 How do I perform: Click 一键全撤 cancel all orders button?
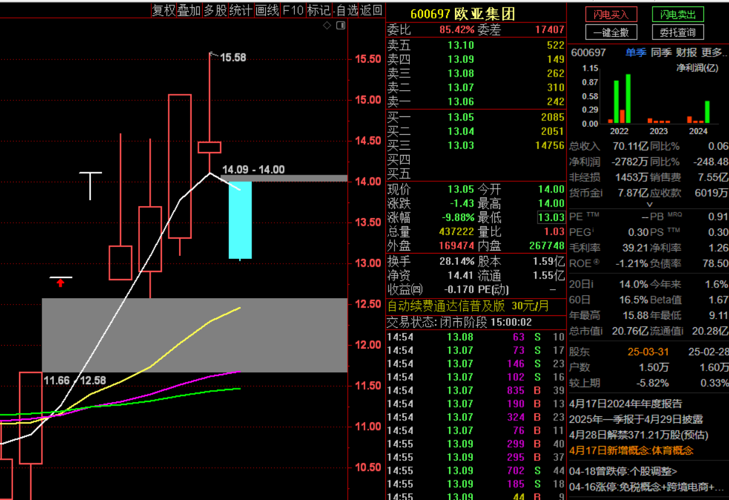[x=611, y=32]
